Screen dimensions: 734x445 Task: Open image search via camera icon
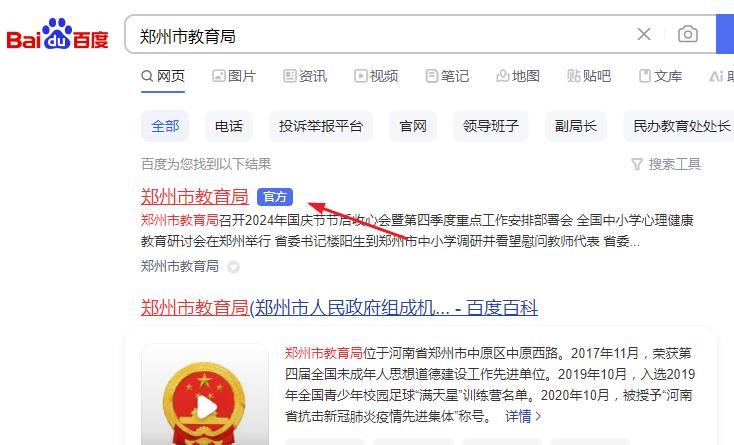[x=688, y=34]
